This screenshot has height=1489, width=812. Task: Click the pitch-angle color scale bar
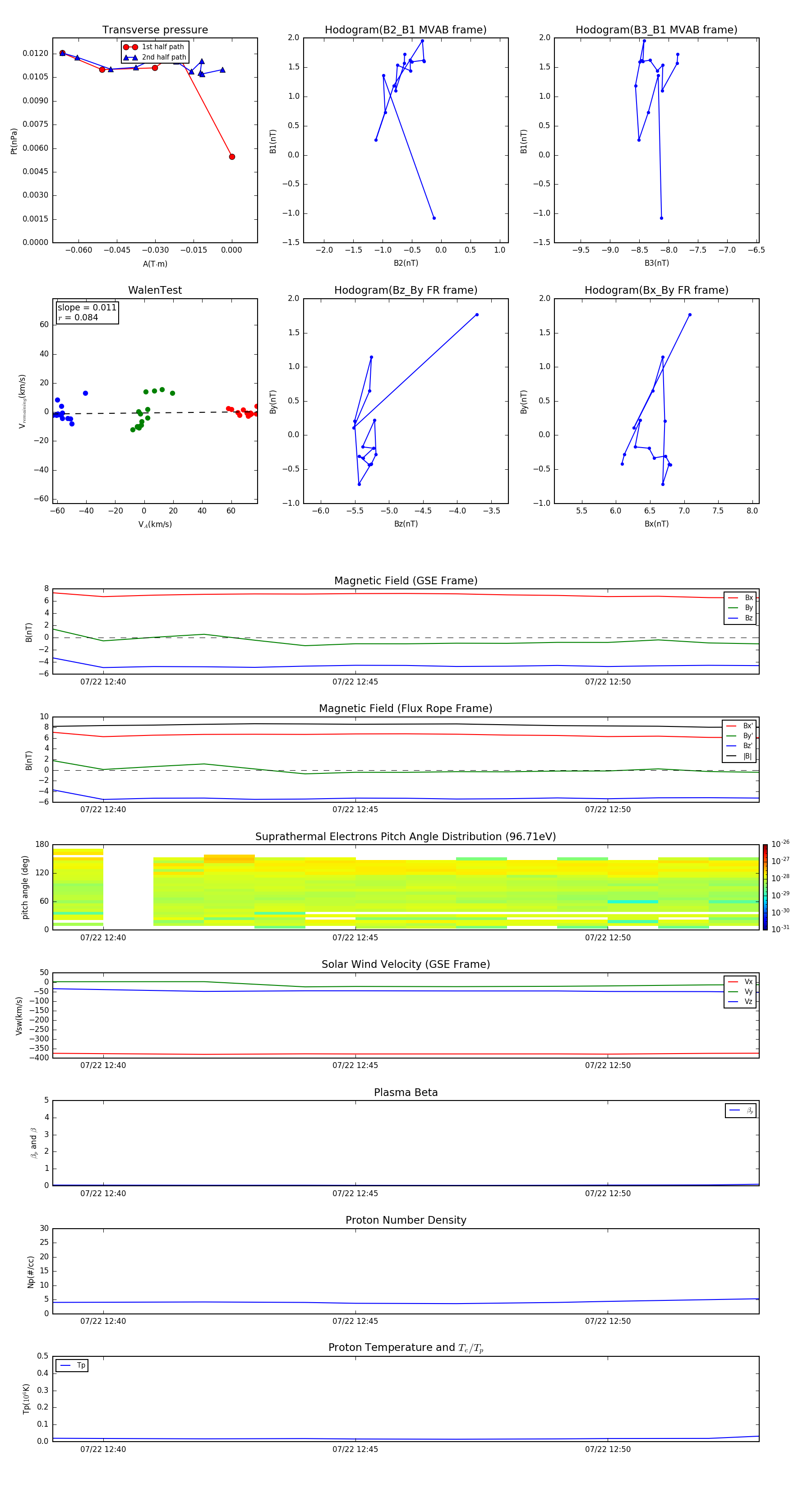point(765,887)
